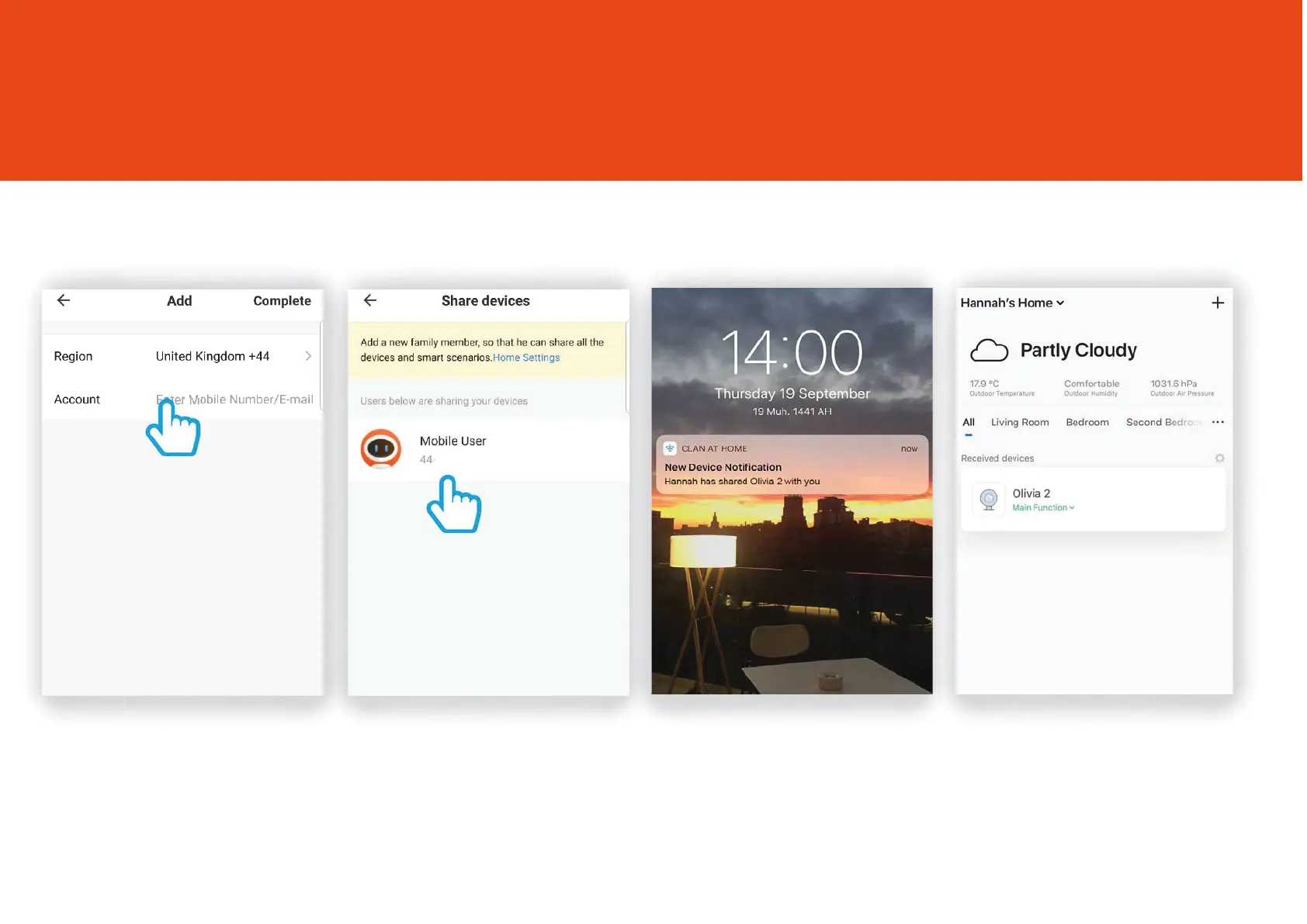Expand Olivia 2 Main Function dropdown

pos(1043,507)
